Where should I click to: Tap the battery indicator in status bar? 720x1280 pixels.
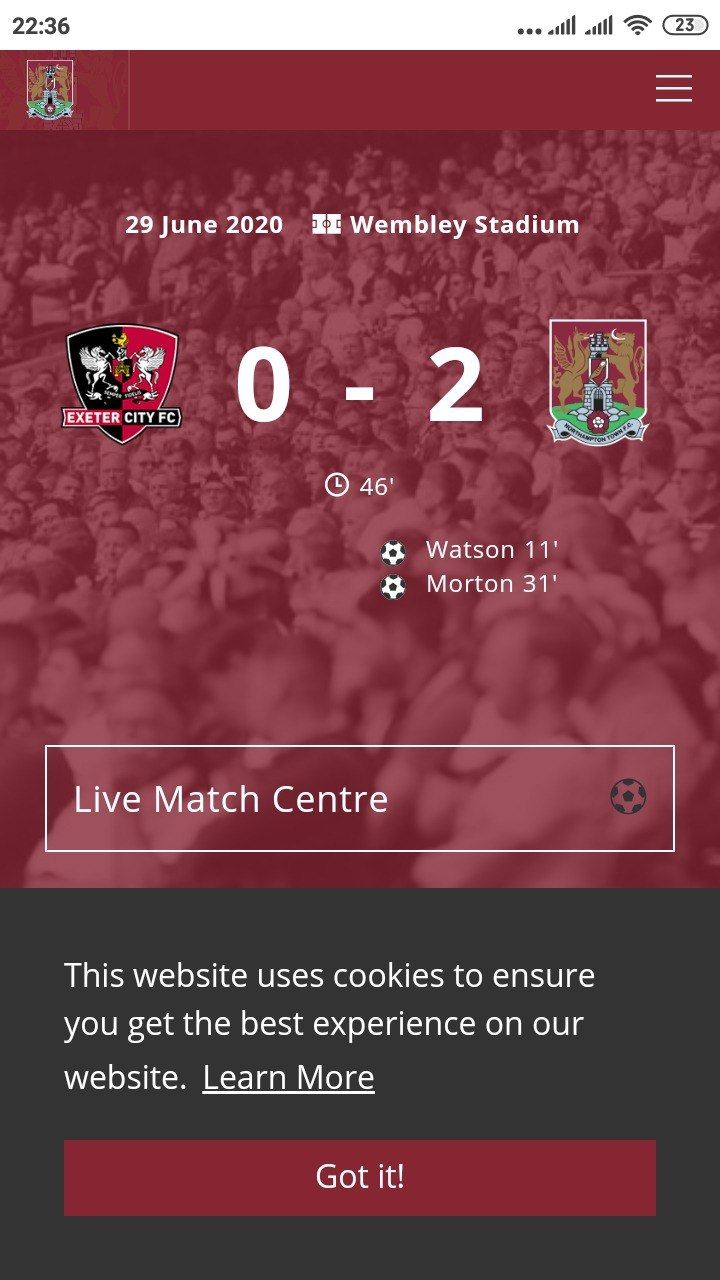click(x=685, y=25)
